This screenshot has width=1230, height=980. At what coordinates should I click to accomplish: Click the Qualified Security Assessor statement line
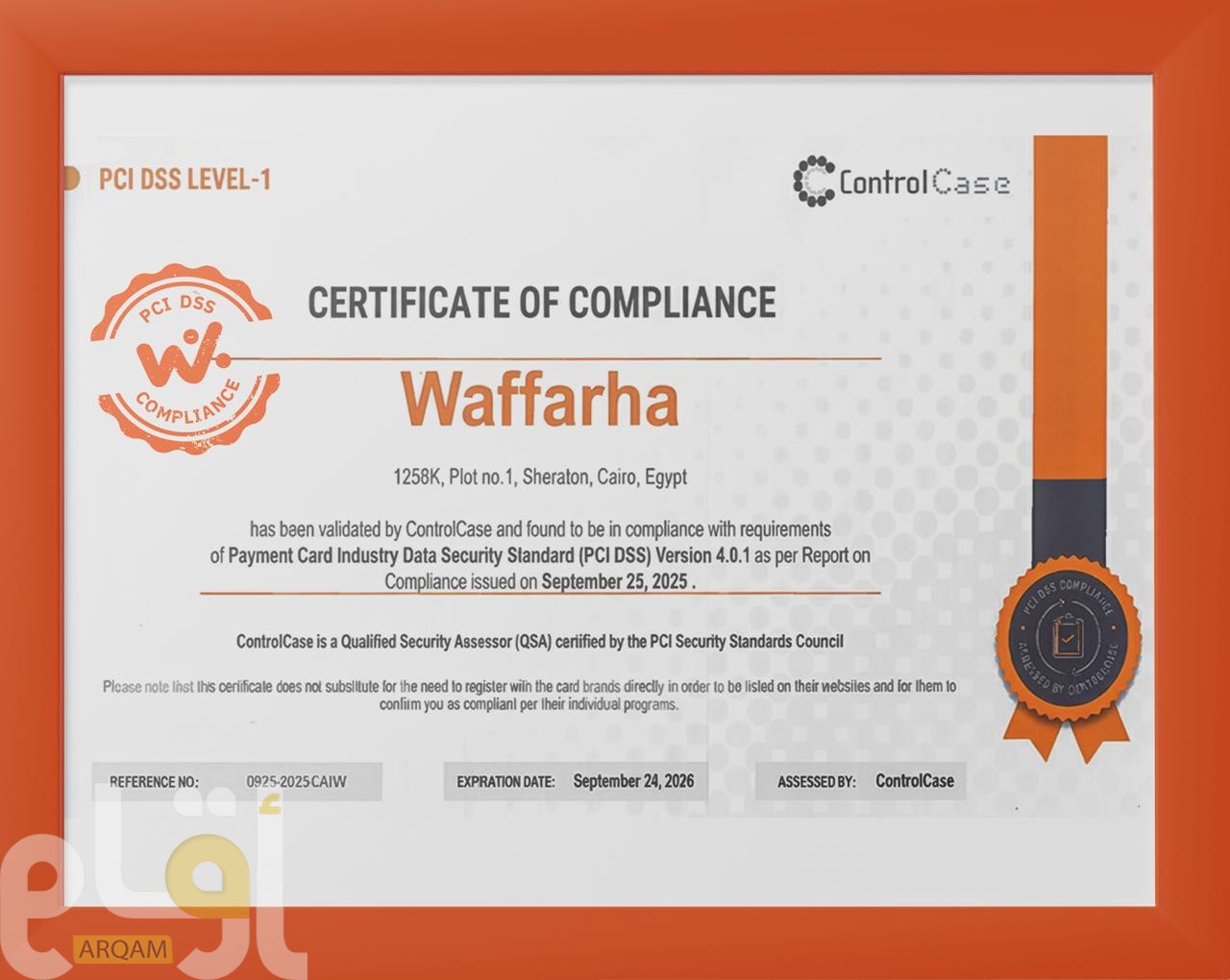point(539,641)
